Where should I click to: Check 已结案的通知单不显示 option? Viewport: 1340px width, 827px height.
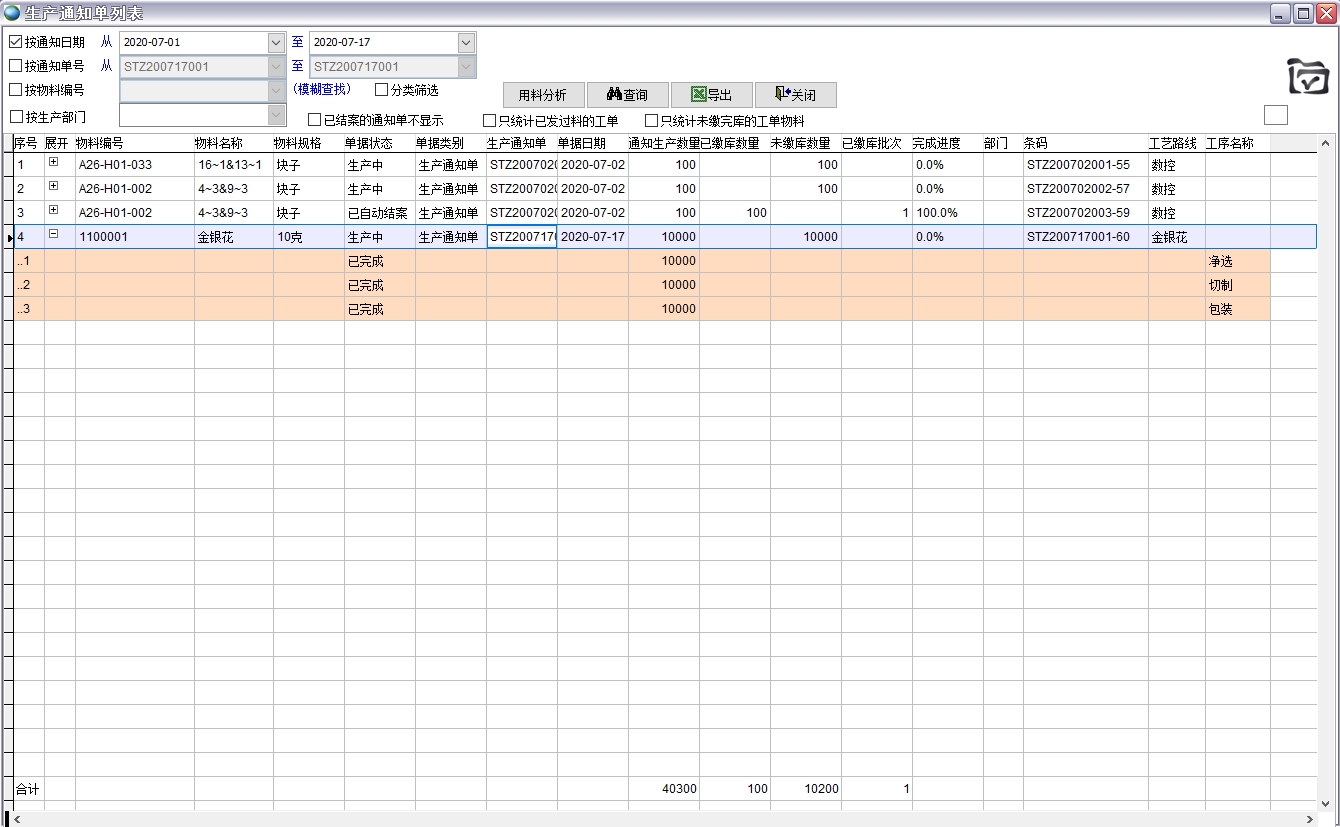coord(314,120)
